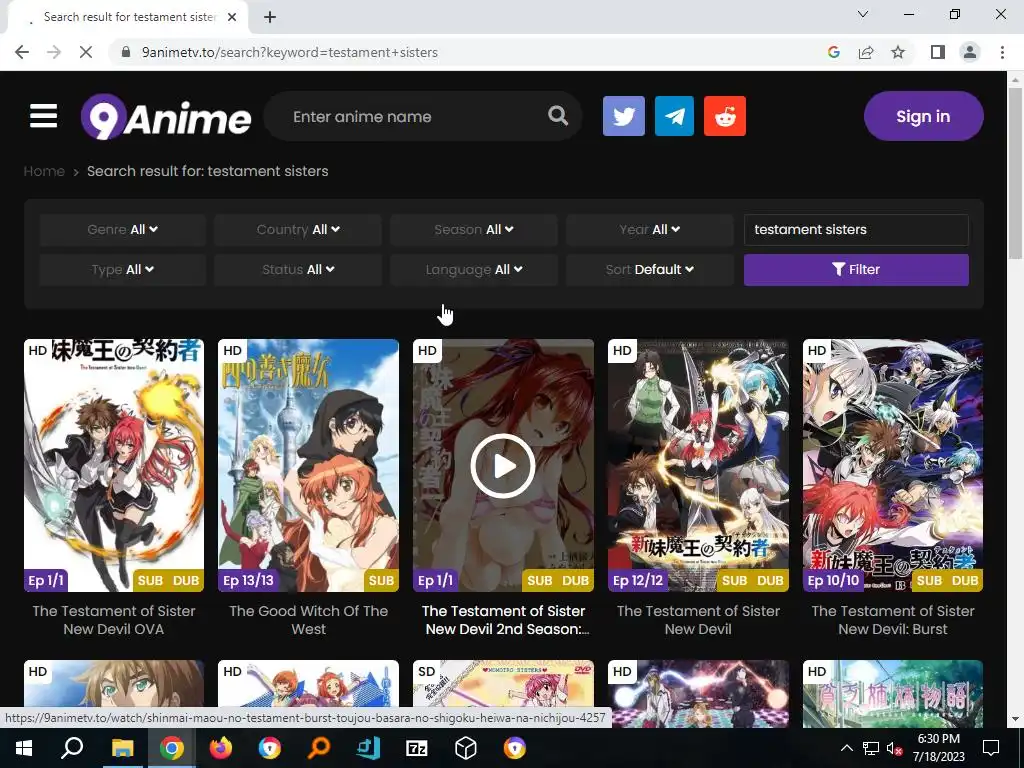This screenshot has width=1024, height=768.
Task: Open the Telegram social link
Action: click(675, 116)
